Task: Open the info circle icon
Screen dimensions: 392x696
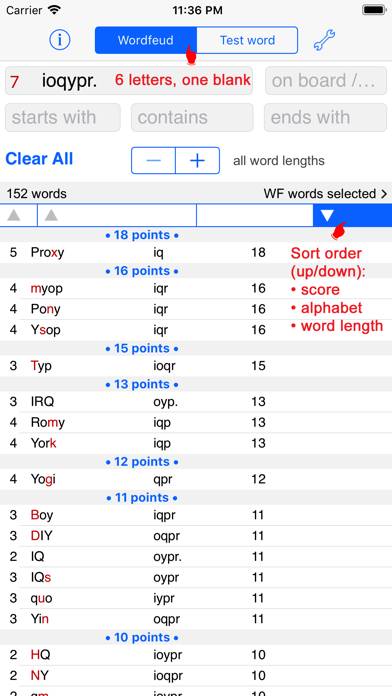Action: 60,40
